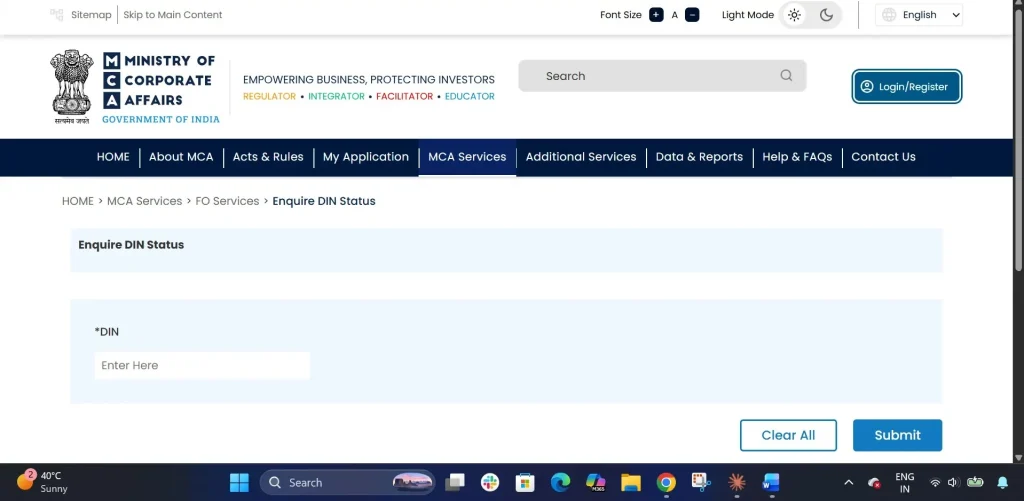
Task: Click the Sitemap text link
Action: click(x=91, y=14)
